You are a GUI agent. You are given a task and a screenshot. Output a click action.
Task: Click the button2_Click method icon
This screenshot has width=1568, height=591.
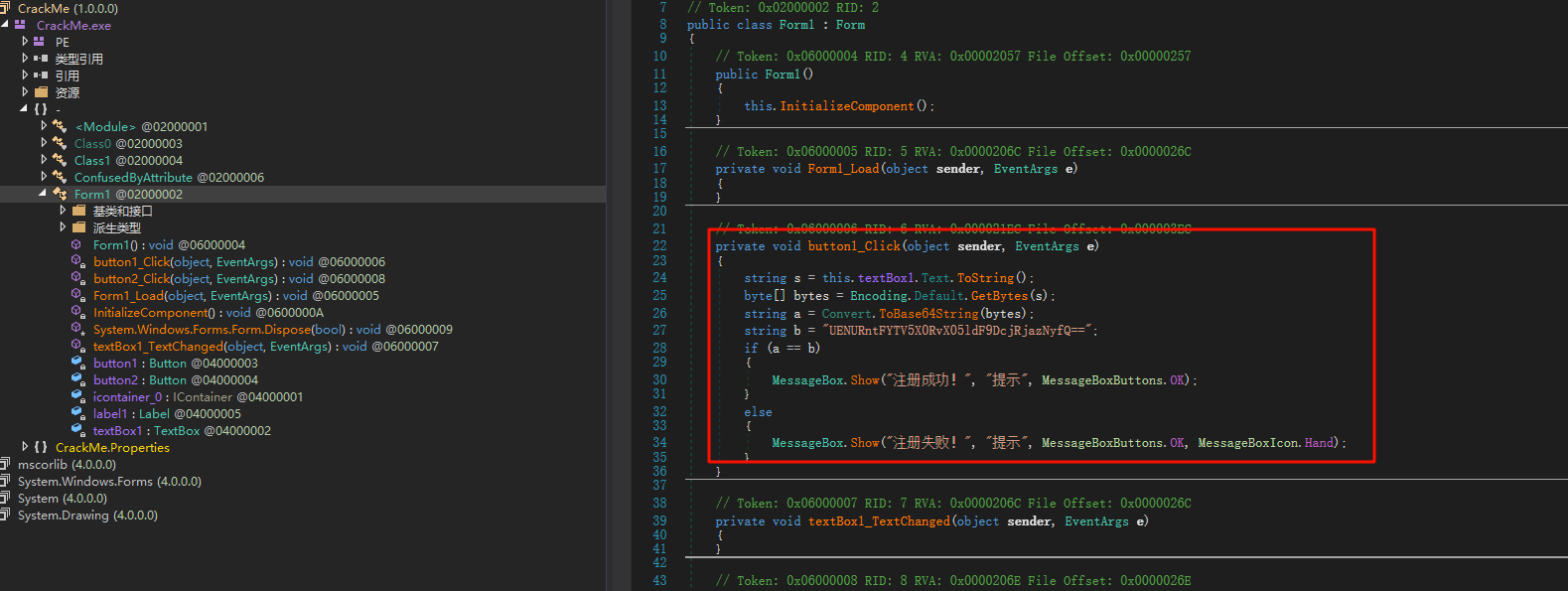coord(77,278)
